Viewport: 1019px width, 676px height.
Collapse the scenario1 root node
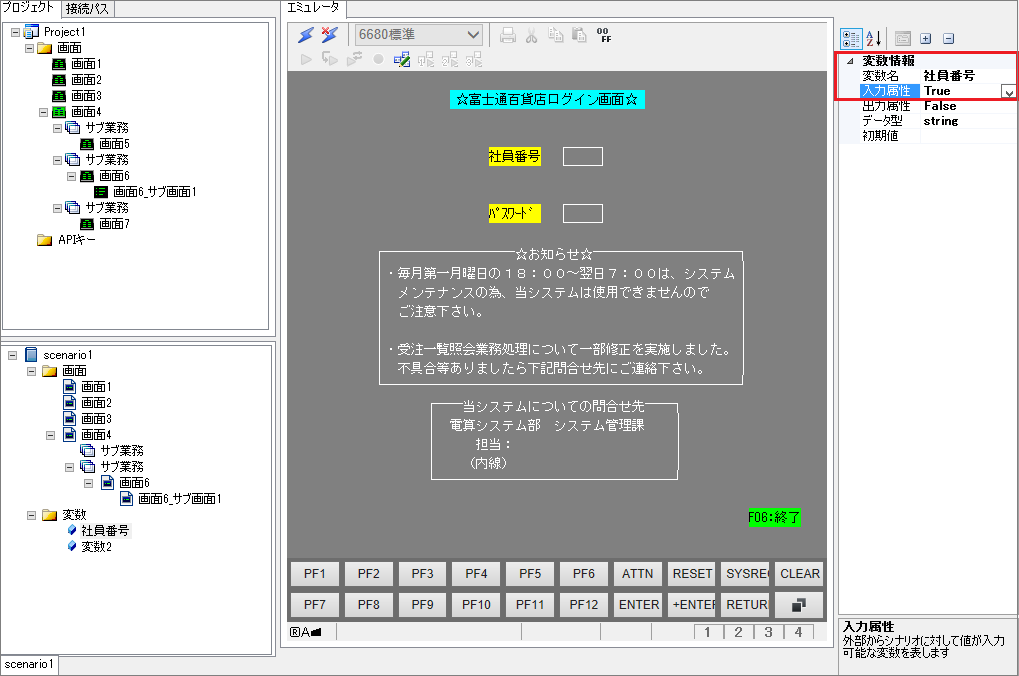click(x=12, y=355)
